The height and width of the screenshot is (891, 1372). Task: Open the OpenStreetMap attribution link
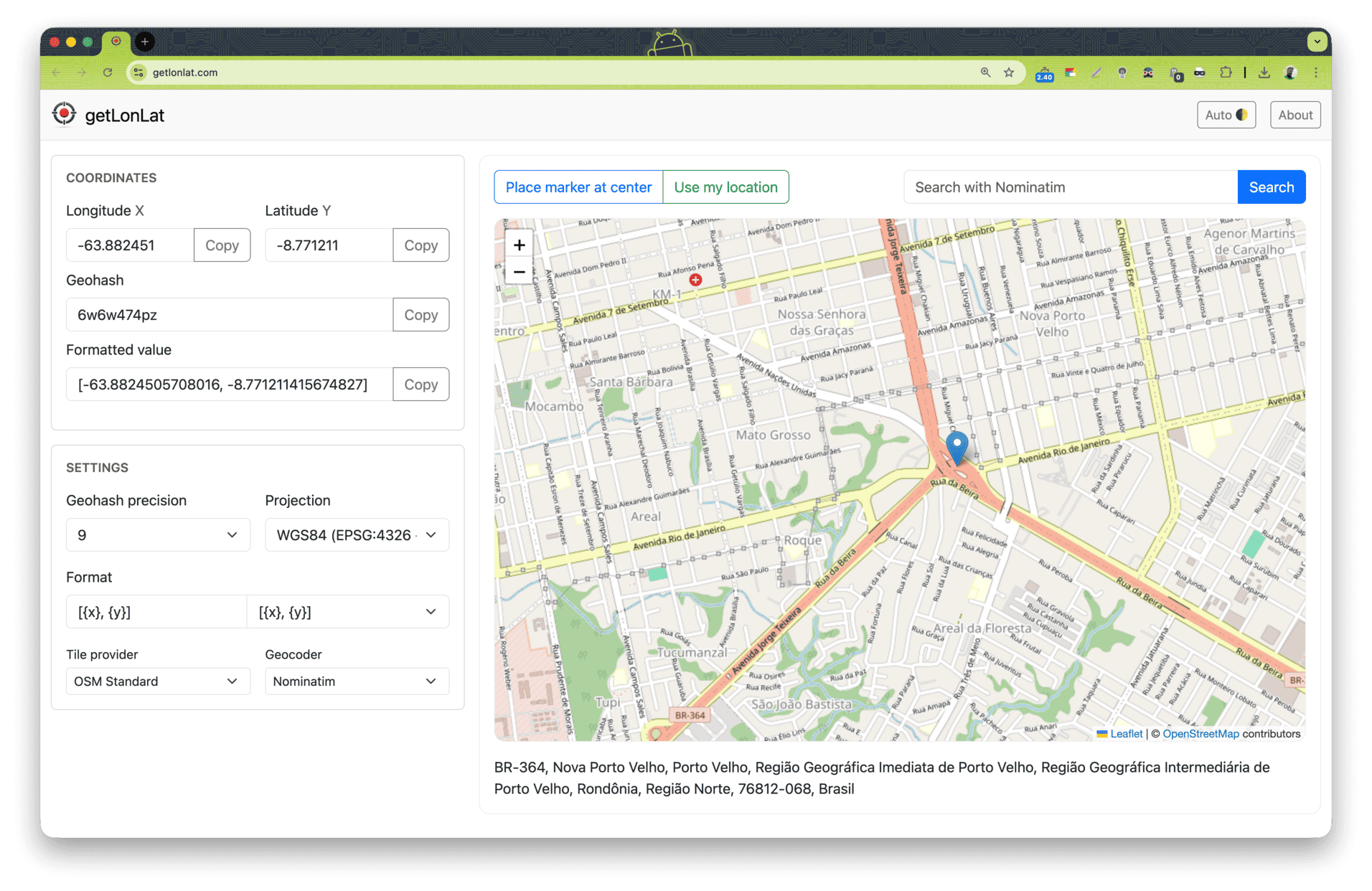1200,734
